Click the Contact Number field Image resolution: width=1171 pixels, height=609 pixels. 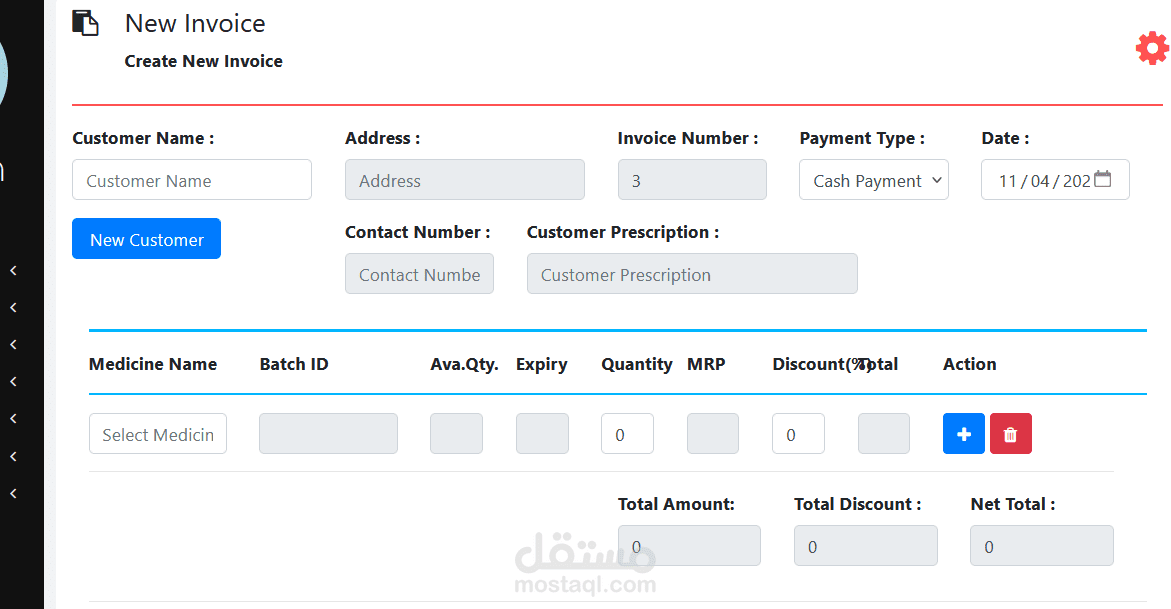[x=419, y=273]
